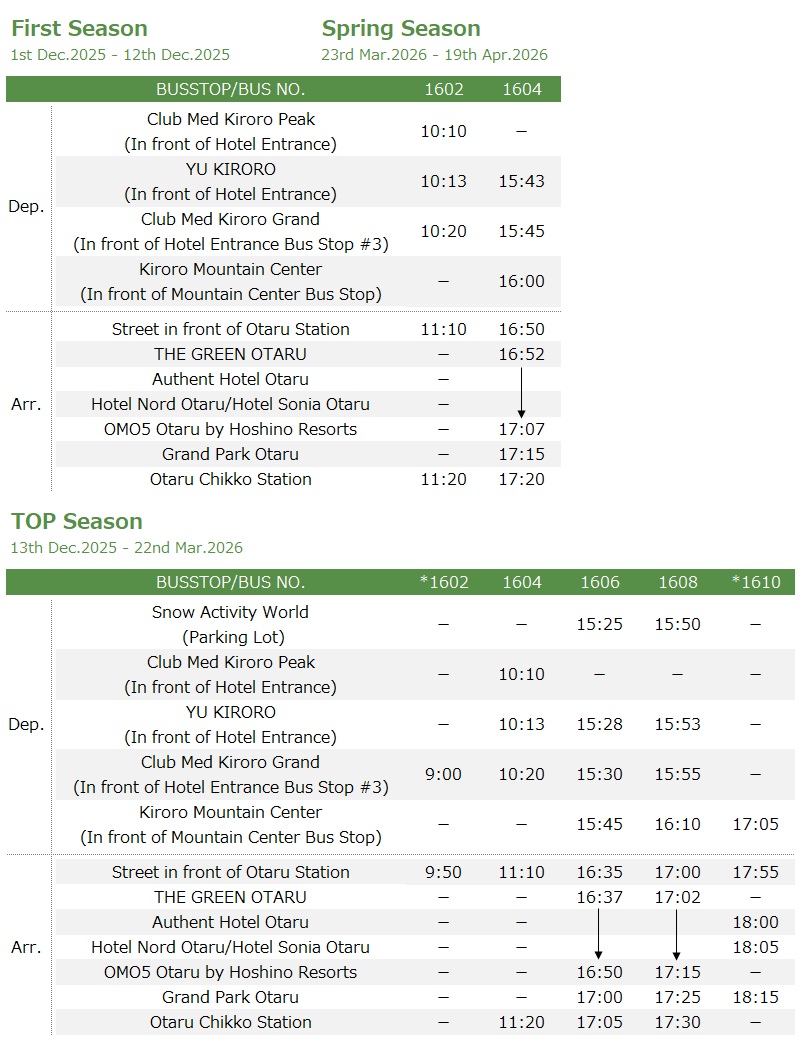Click the *1610 bus column header
801x1045 pixels.
point(755,582)
